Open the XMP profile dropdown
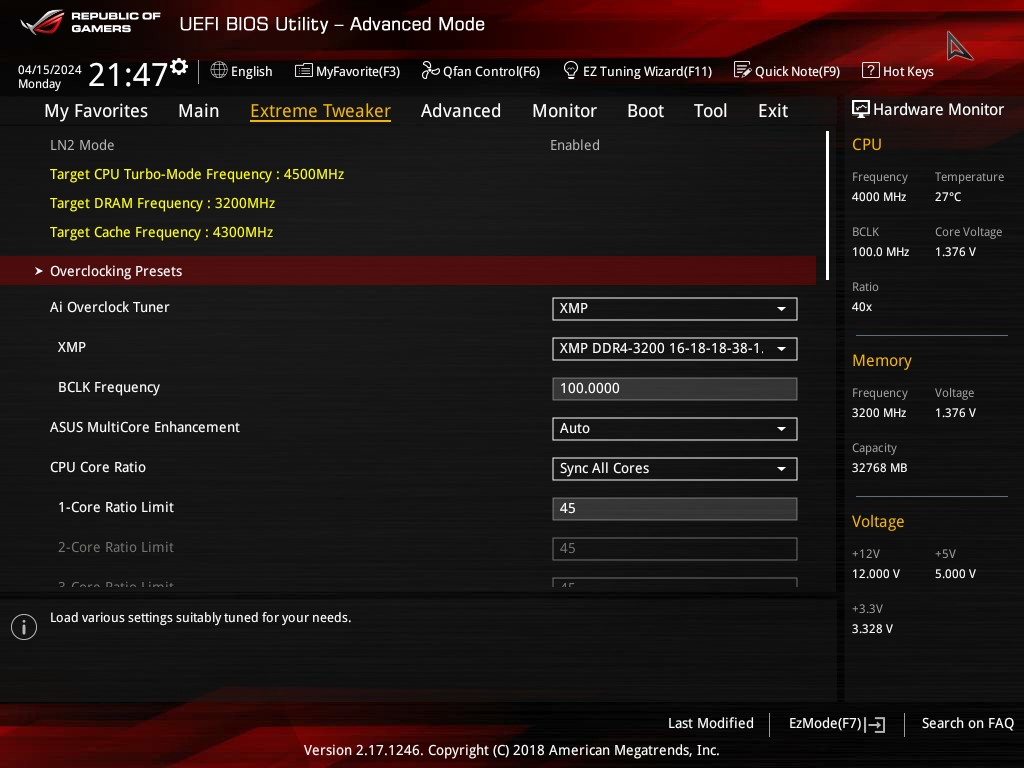 click(675, 348)
